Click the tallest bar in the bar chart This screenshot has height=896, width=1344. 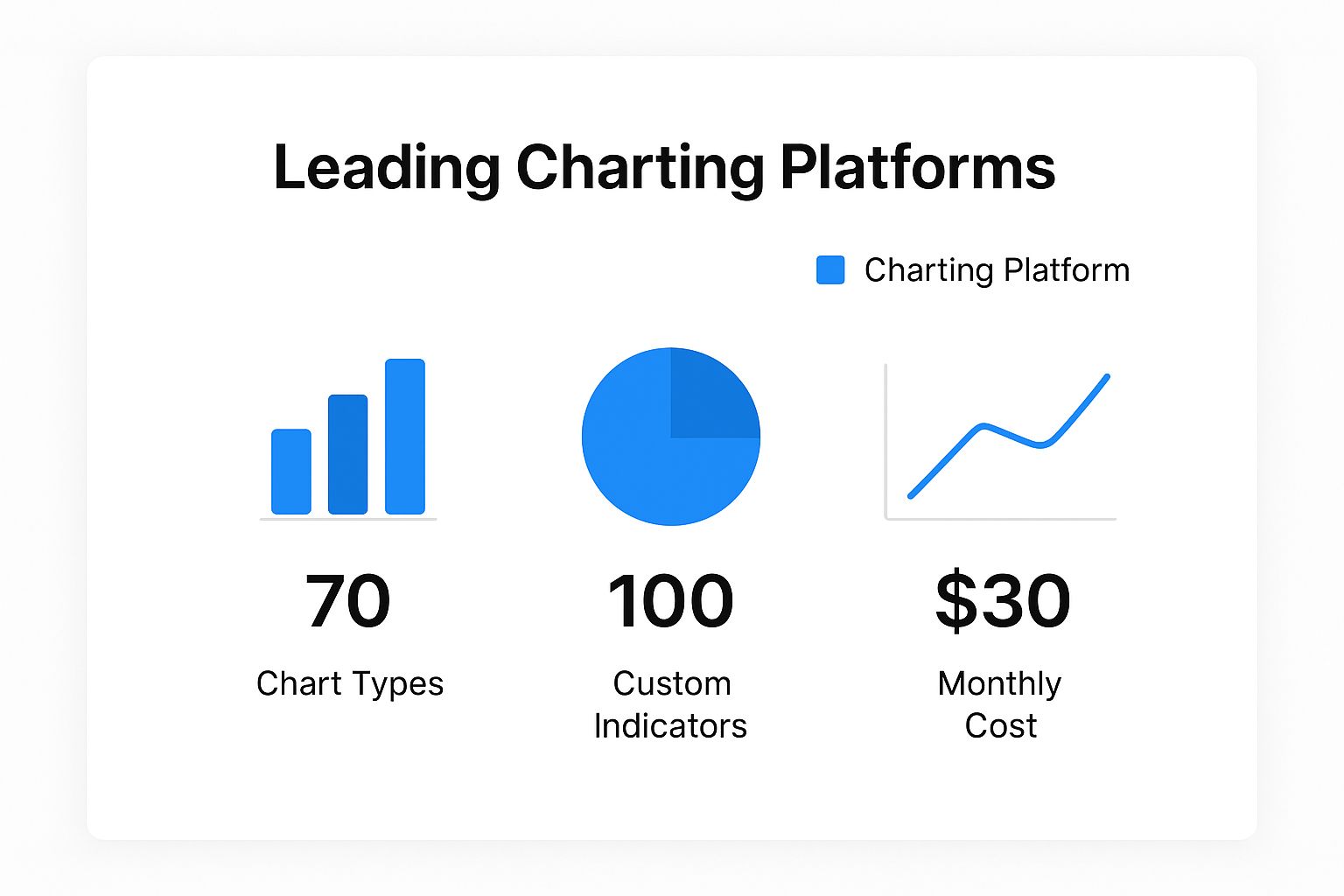click(405, 437)
